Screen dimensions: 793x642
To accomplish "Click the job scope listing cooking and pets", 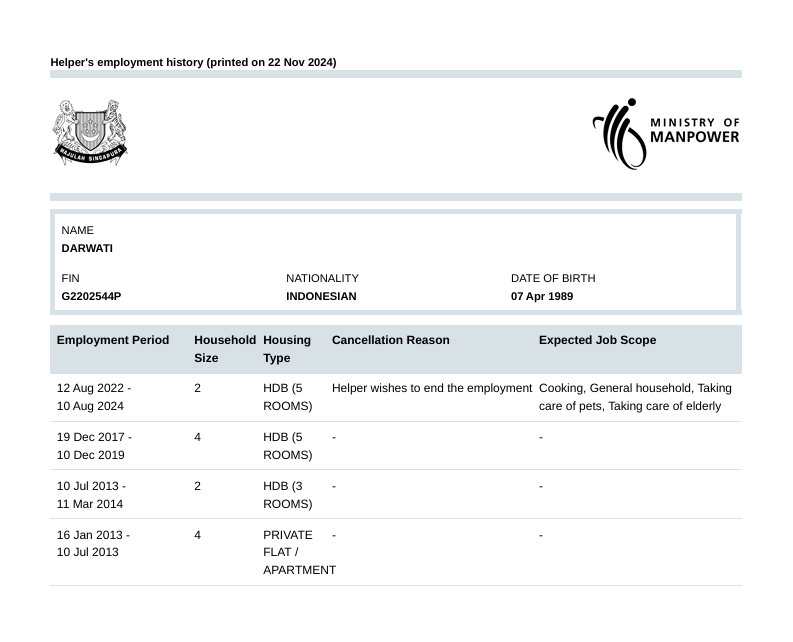I will [x=635, y=397].
